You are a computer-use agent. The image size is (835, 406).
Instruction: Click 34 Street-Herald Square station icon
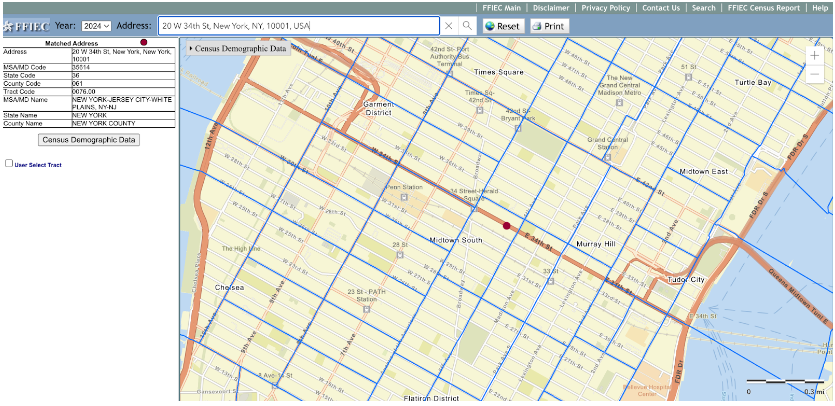click(473, 208)
